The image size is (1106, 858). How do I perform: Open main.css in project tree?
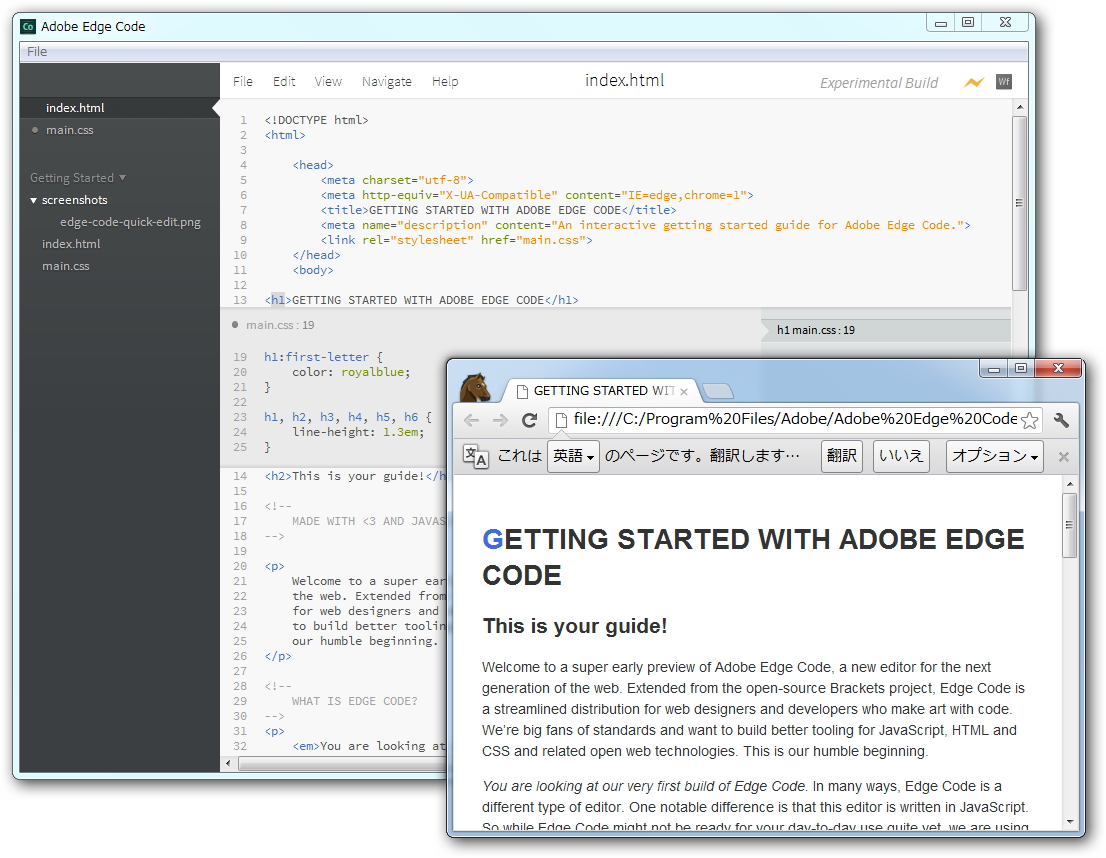(66, 266)
